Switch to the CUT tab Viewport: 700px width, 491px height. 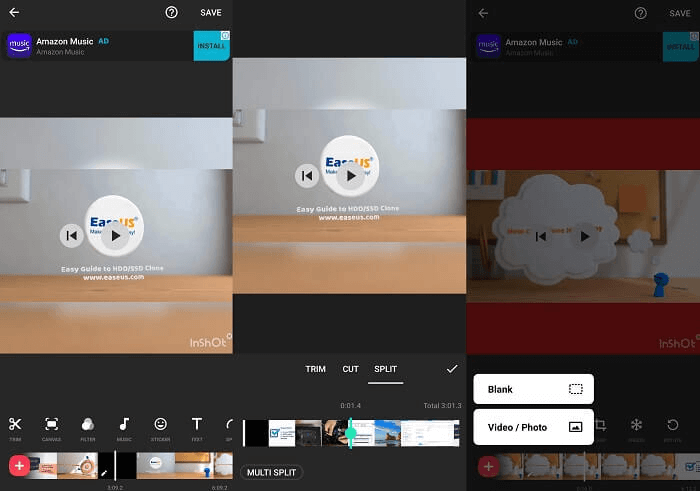coord(350,369)
